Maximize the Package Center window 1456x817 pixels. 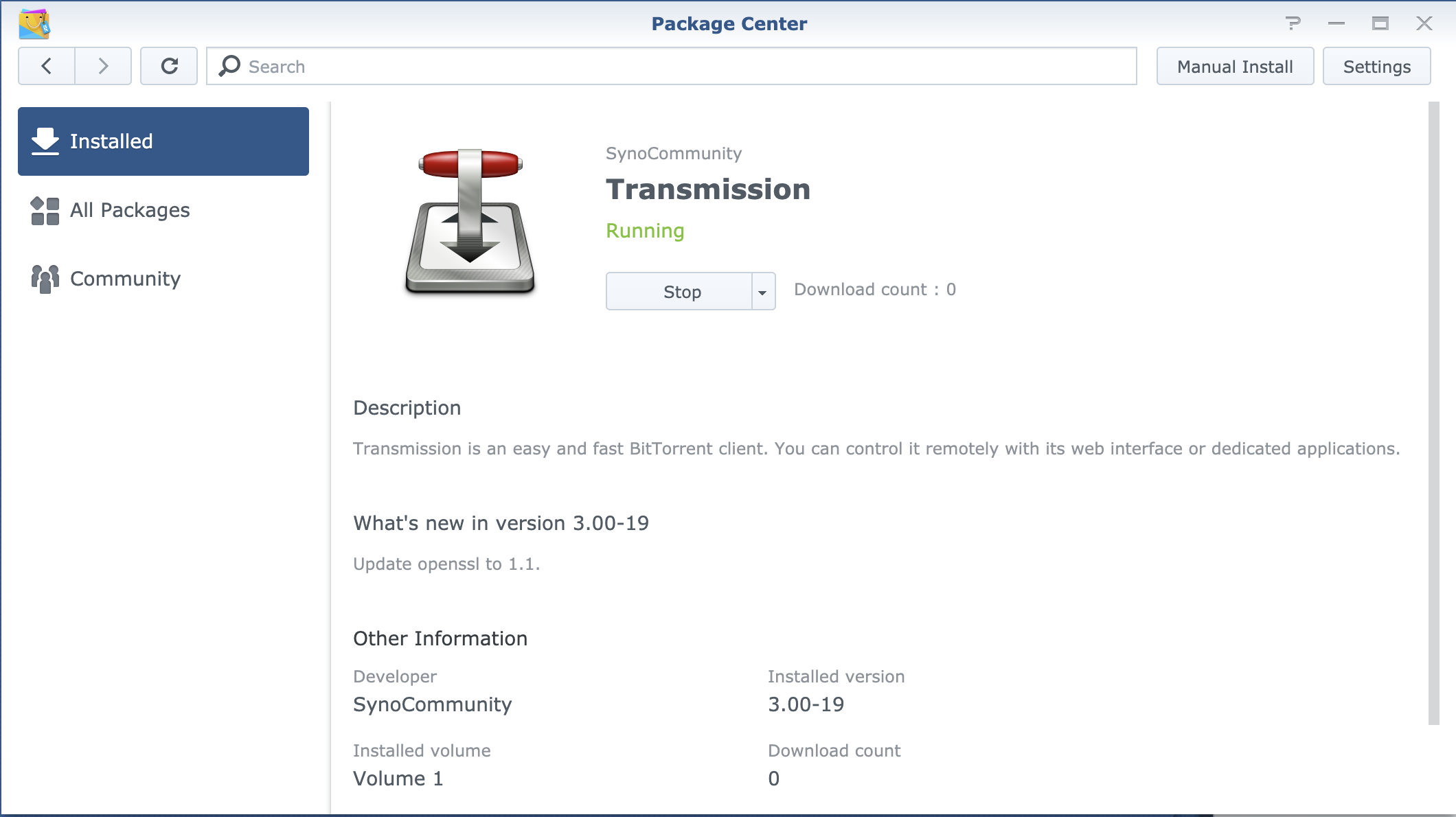[x=1380, y=23]
